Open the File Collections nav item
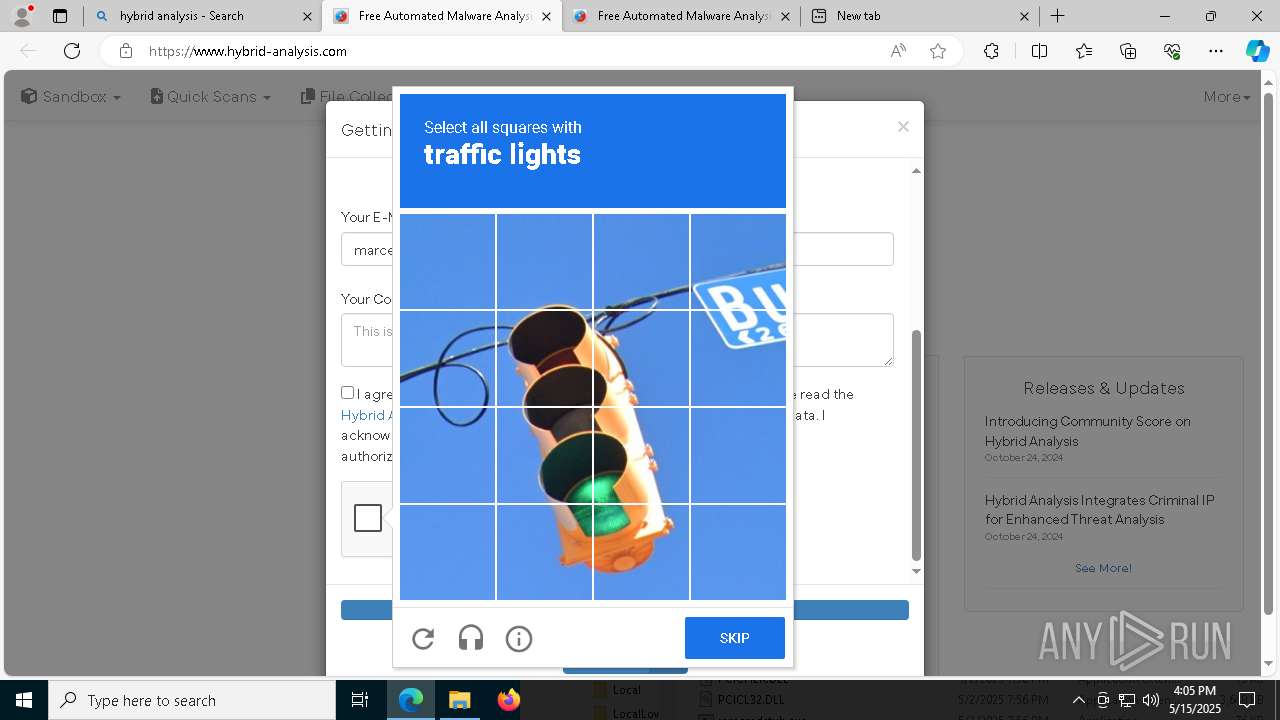 pyautogui.click(x=346, y=96)
